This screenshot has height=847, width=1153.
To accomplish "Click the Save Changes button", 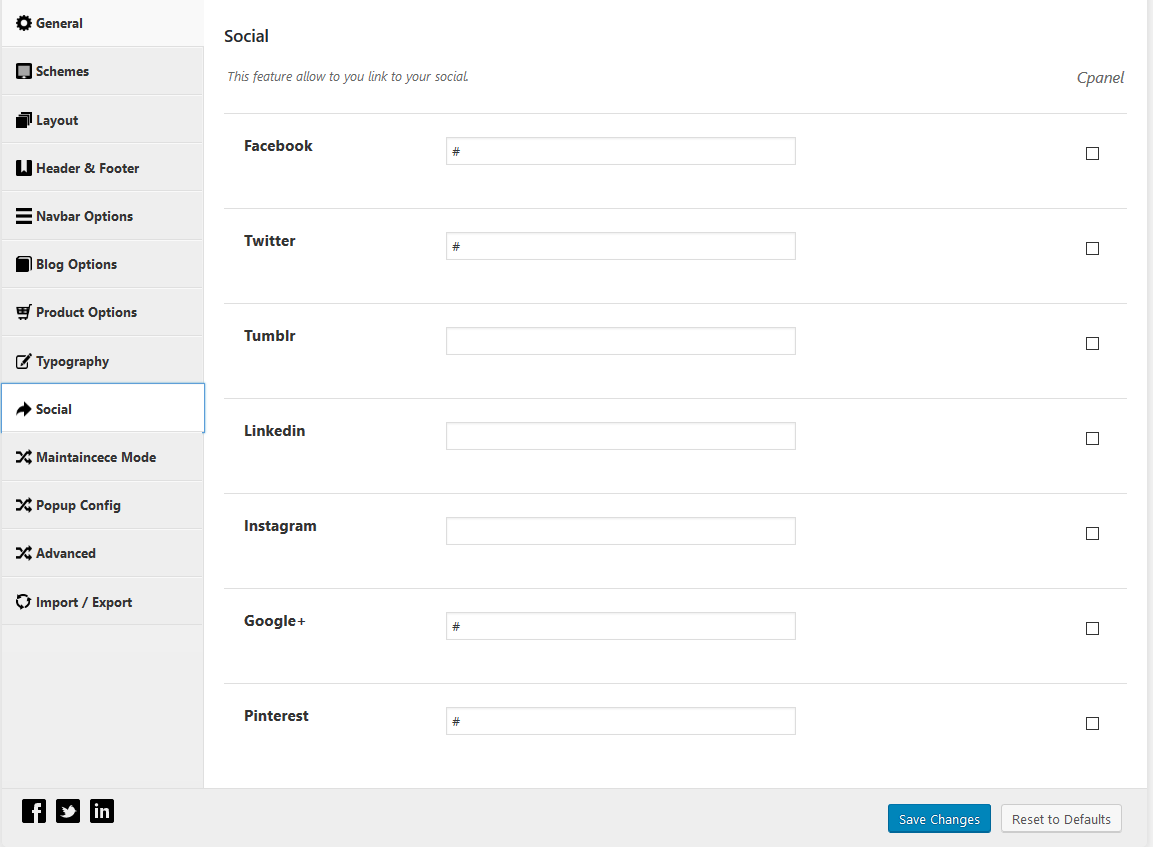I will [x=939, y=819].
